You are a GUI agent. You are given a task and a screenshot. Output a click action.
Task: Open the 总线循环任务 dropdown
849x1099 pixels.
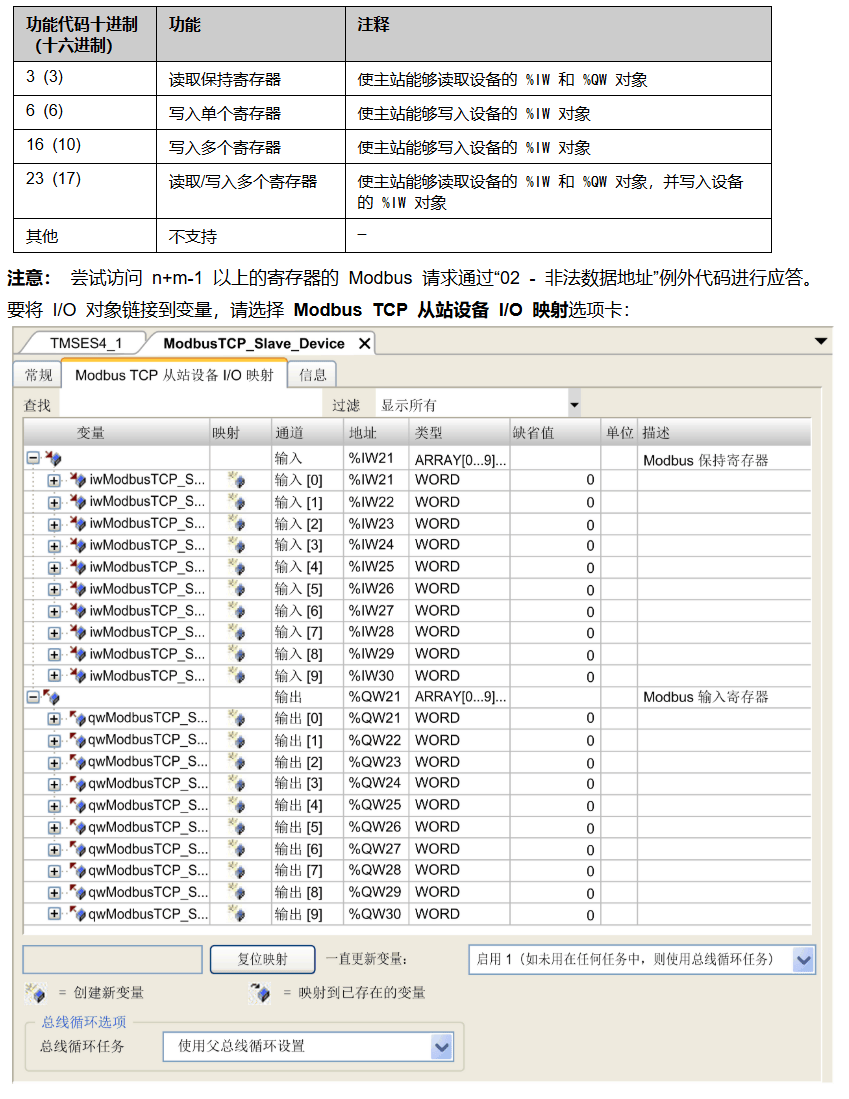point(441,1046)
